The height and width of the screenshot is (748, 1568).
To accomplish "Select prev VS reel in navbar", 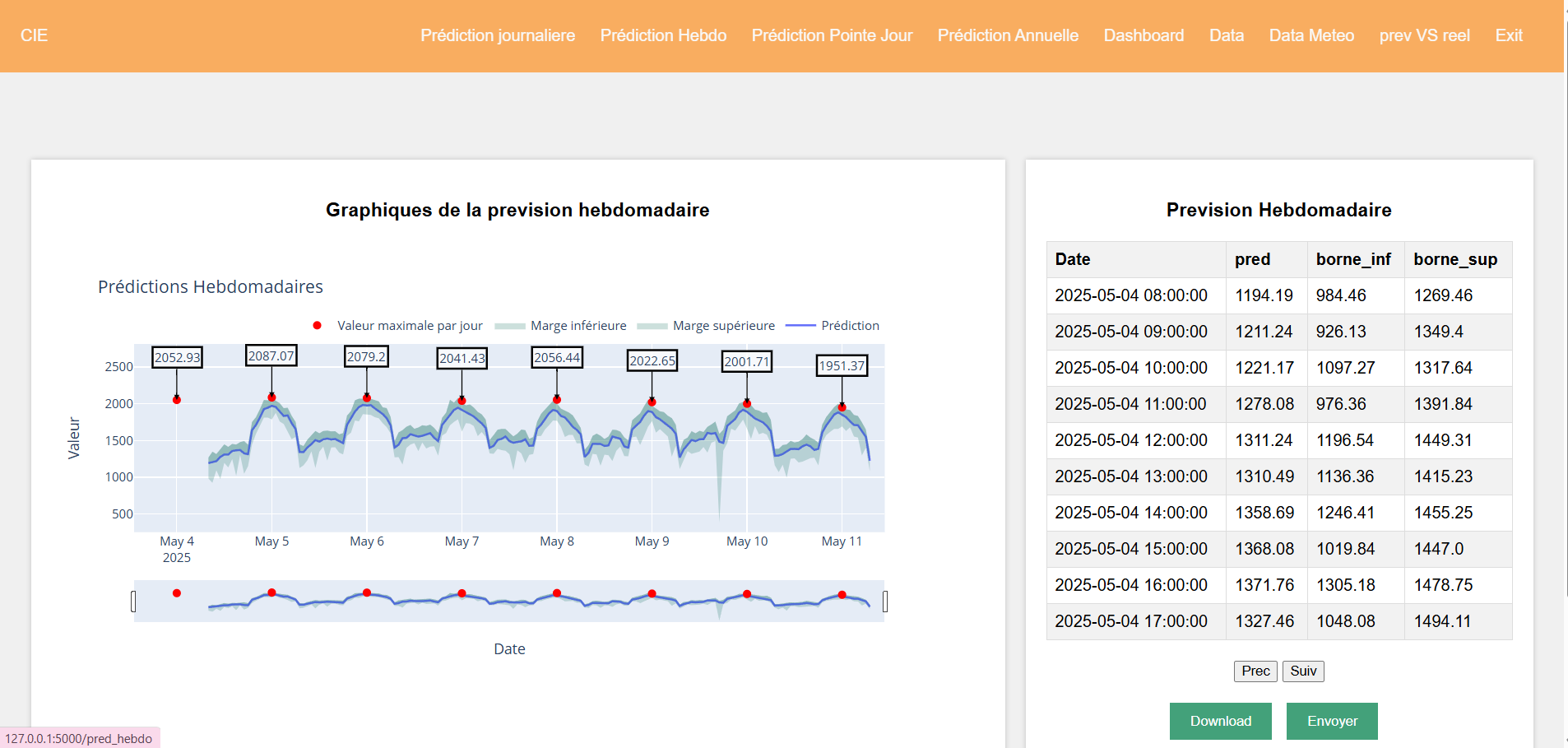I will coord(1424,35).
